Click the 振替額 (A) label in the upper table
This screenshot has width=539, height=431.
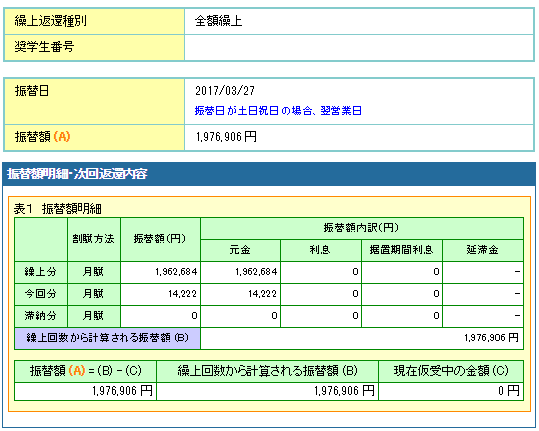(42, 137)
